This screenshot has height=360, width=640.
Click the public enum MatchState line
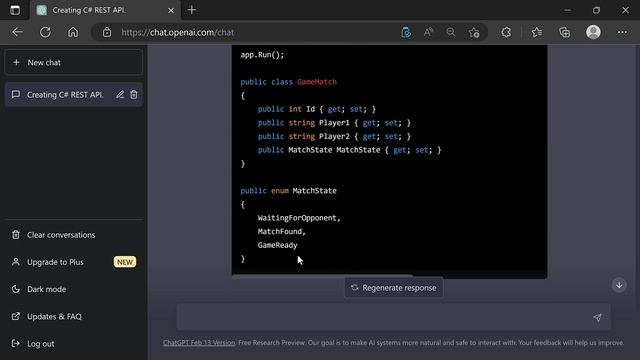pos(289,191)
